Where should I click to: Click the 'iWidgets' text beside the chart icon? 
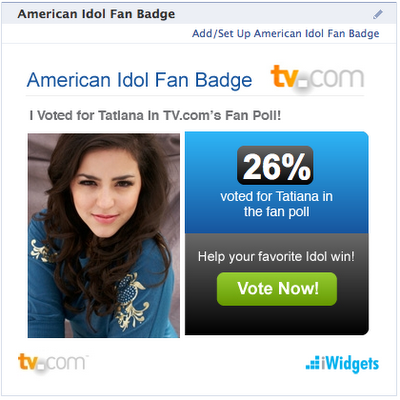(350, 363)
